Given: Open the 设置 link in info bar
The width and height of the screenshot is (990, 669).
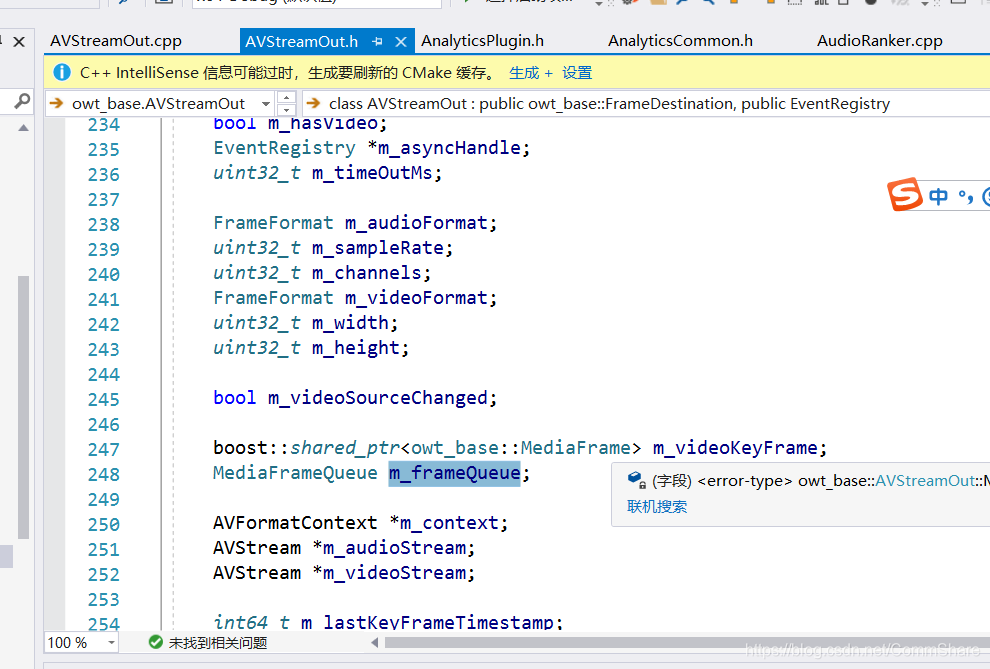Looking at the screenshot, I should (577, 73).
